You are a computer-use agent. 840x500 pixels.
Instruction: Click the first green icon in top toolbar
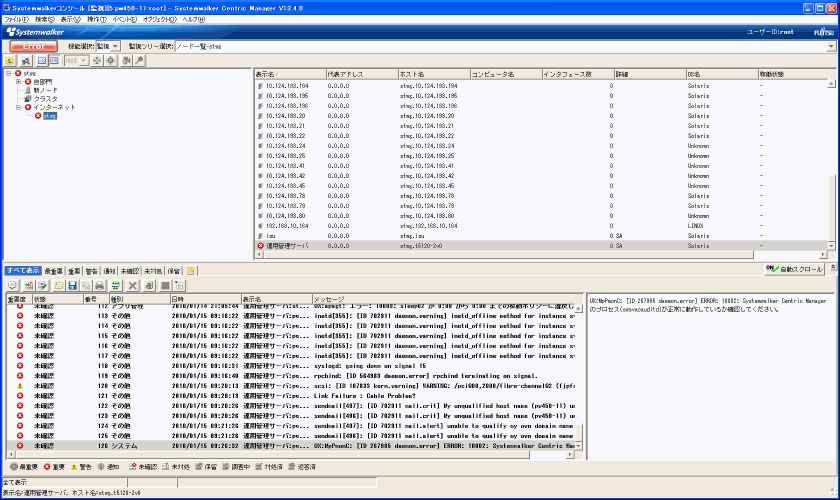pos(9,61)
